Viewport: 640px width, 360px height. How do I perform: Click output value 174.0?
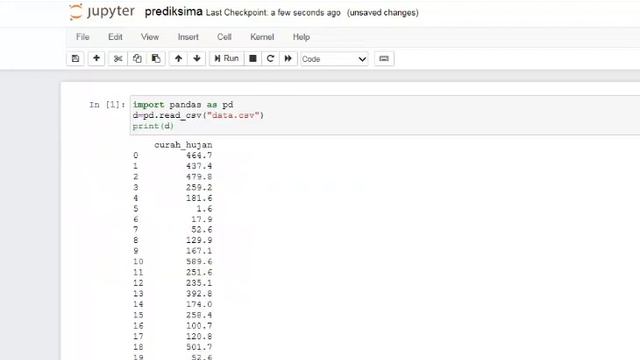(x=199, y=304)
